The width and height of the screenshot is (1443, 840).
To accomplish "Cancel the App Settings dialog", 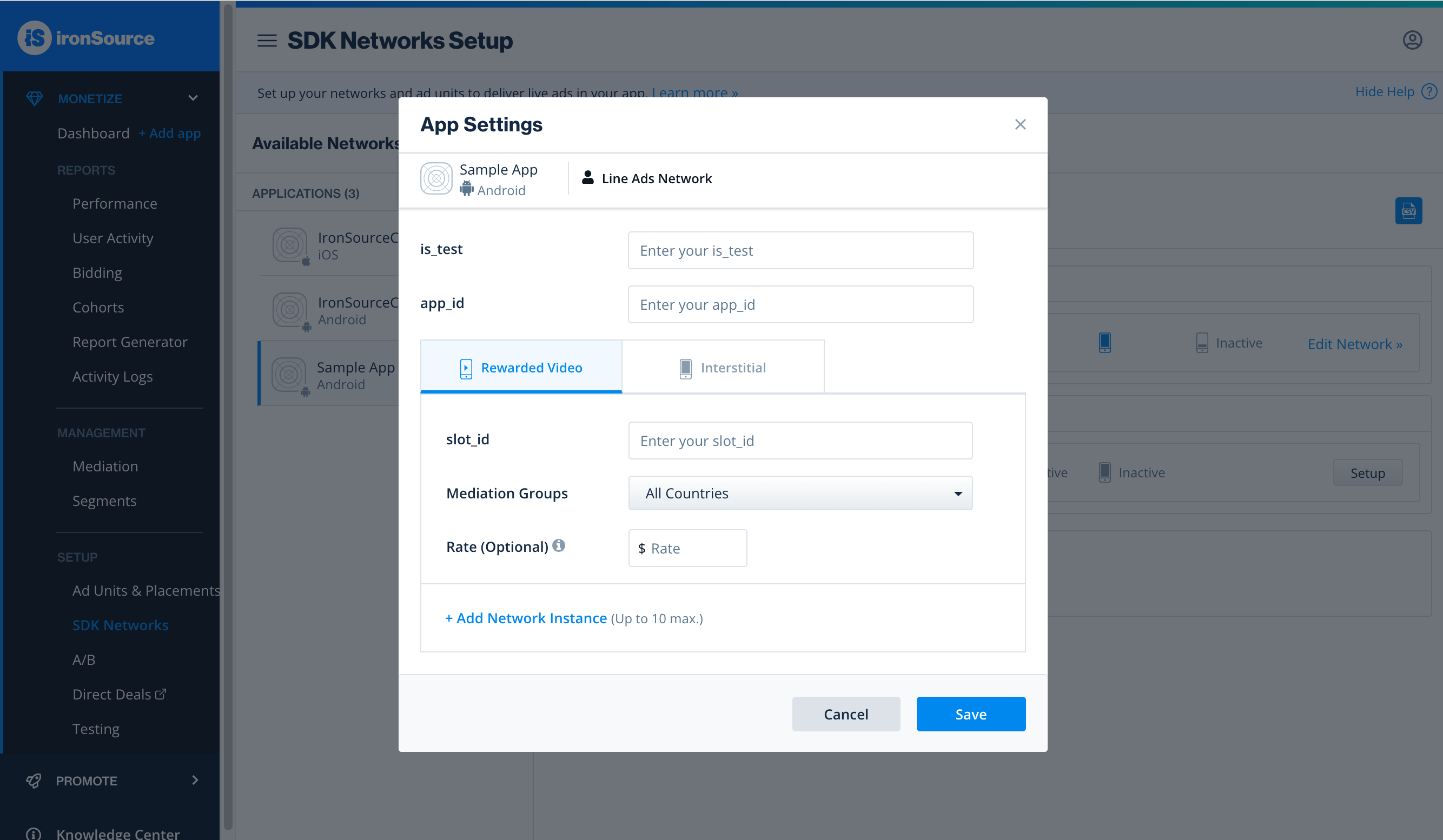I will point(846,714).
